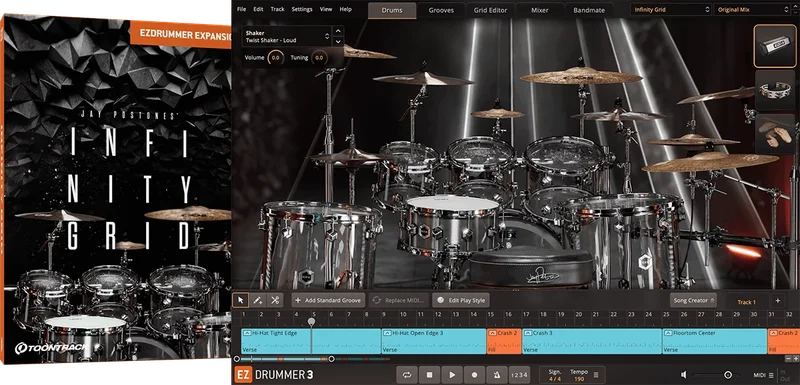This screenshot has width=800, height=385.
Task: Mute using the speaker icon
Action: coord(684,375)
